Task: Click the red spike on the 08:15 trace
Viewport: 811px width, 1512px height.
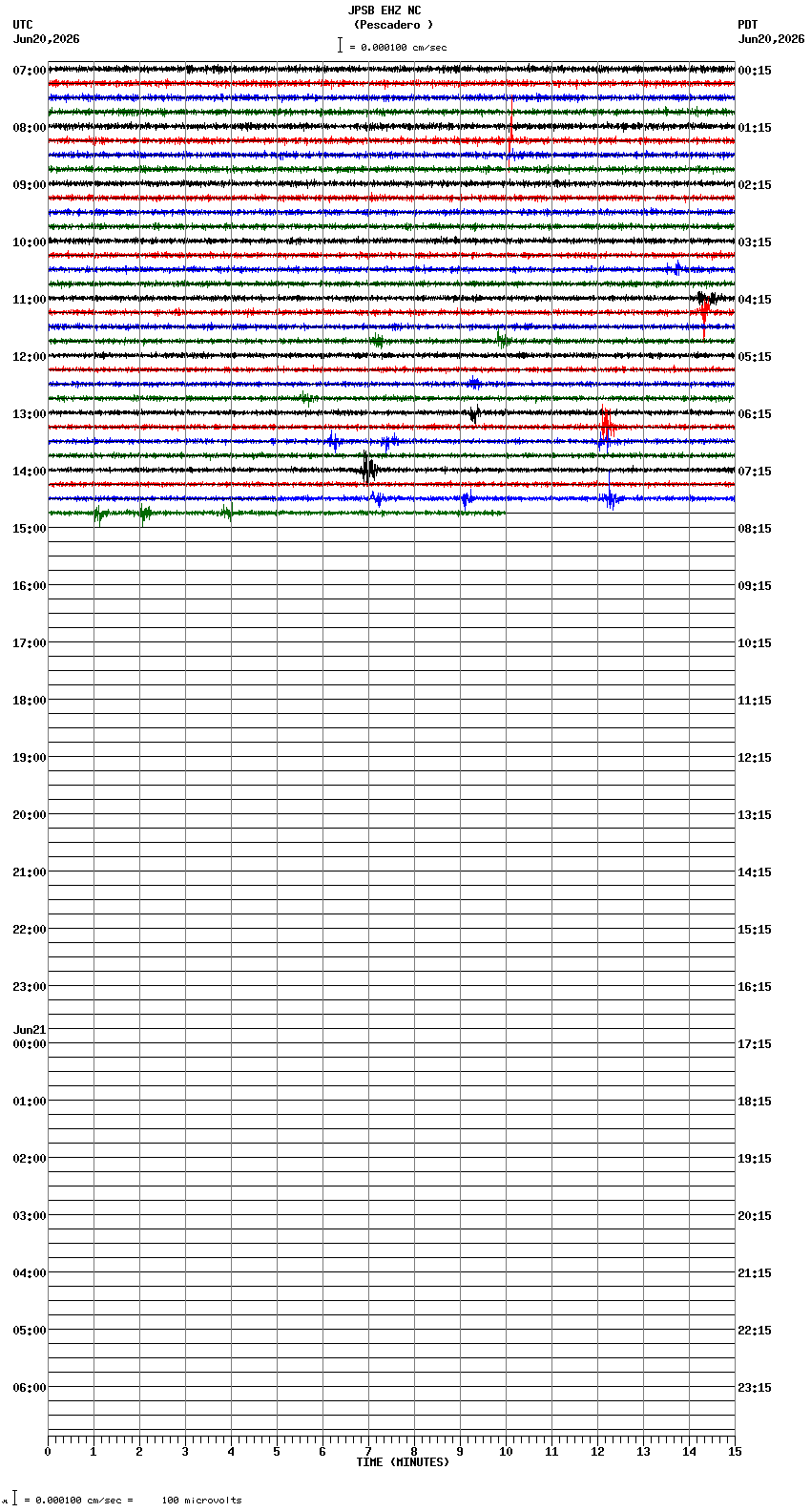Action: pyautogui.click(x=510, y=129)
